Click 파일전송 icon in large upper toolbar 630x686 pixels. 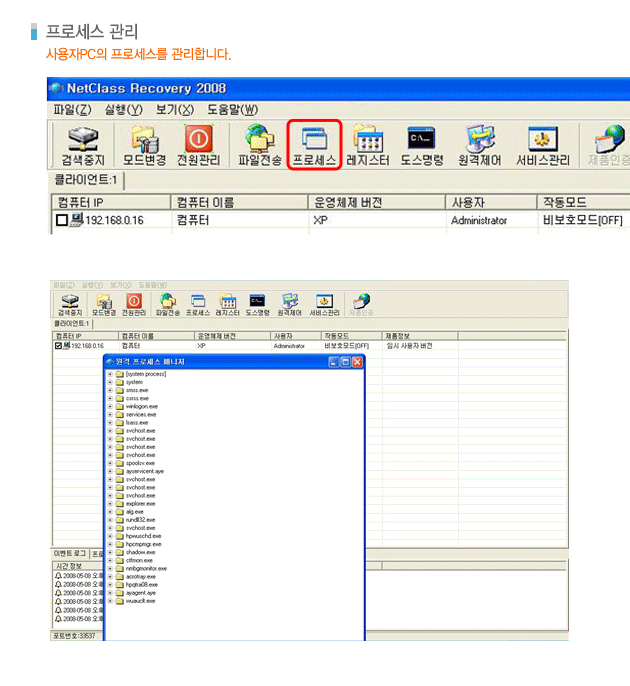click(x=260, y=146)
